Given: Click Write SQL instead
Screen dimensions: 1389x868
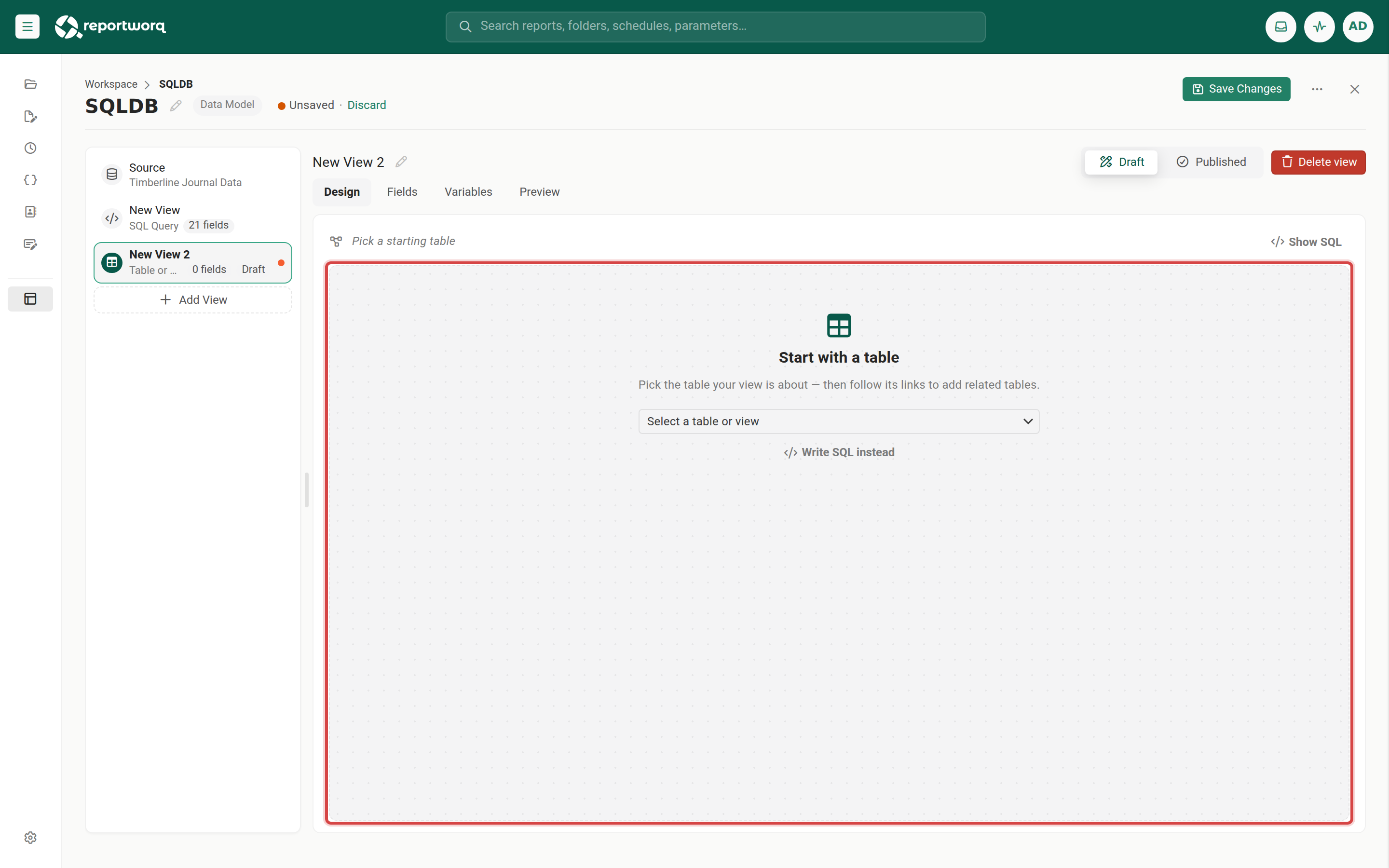Looking at the screenshot, I should pyautogui.click(x=839, y=452).
